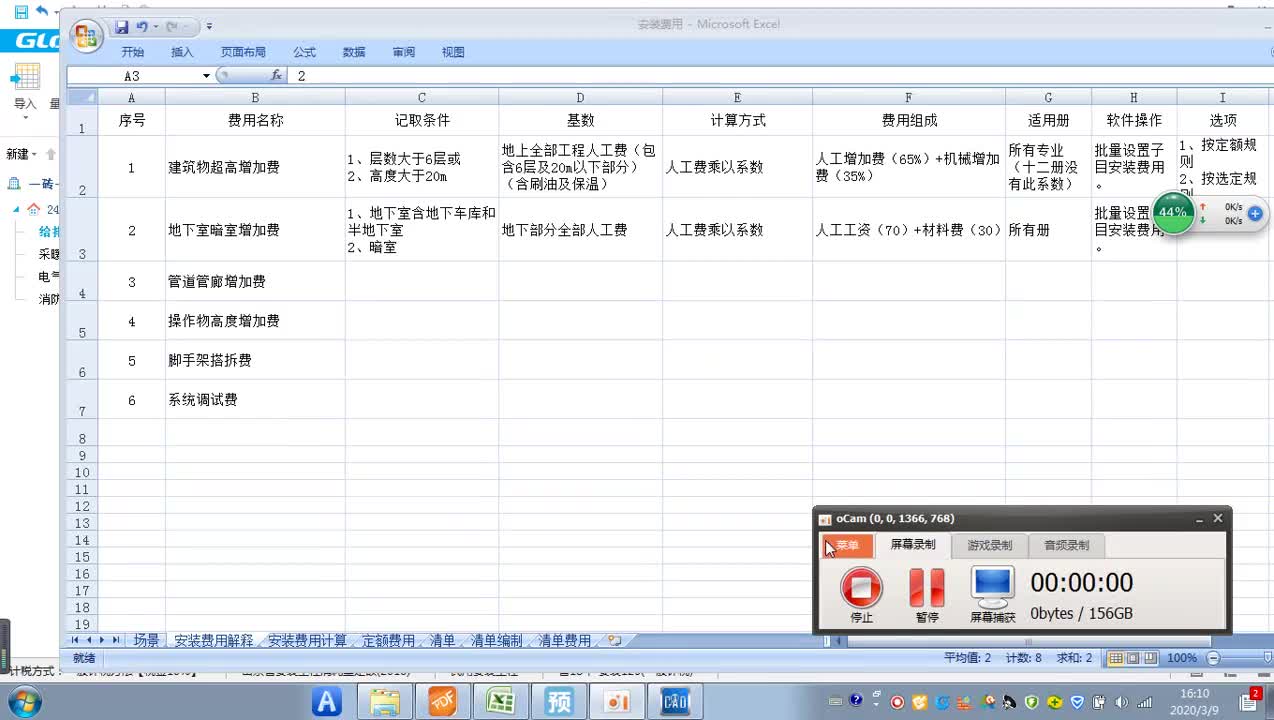
Task: Click 屏幕捕获 screen capture in oCam
Action: tap(993, 595)
